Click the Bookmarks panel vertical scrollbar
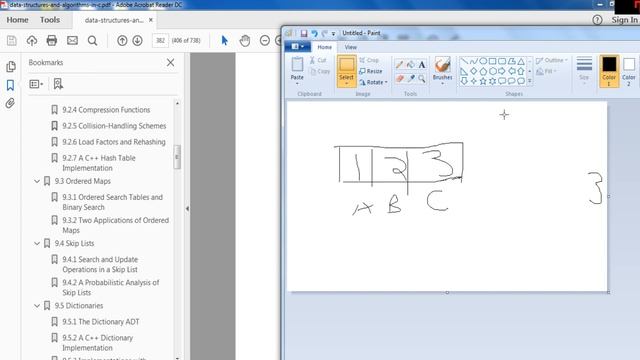The width and height of the screenshot is (640, 360). point(177,157)
